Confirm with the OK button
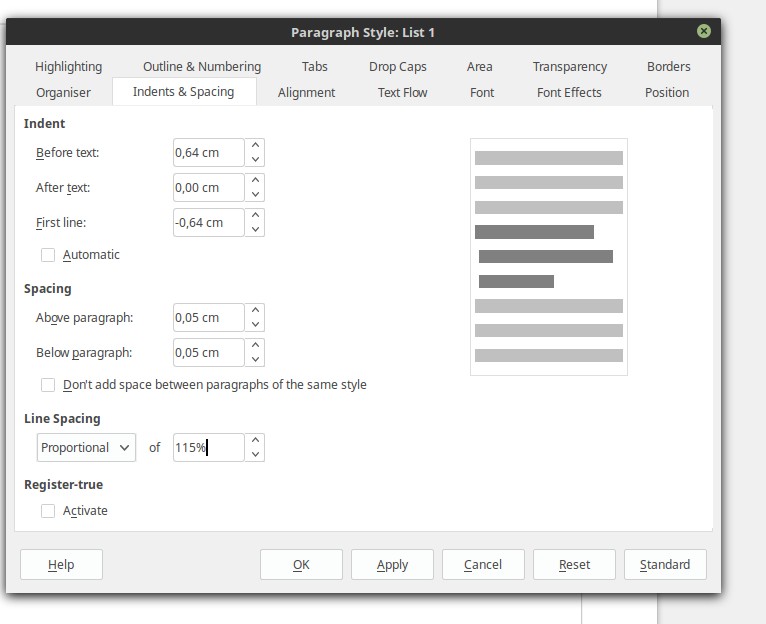This screenshot has height=624, width=766. click(301, 564)
